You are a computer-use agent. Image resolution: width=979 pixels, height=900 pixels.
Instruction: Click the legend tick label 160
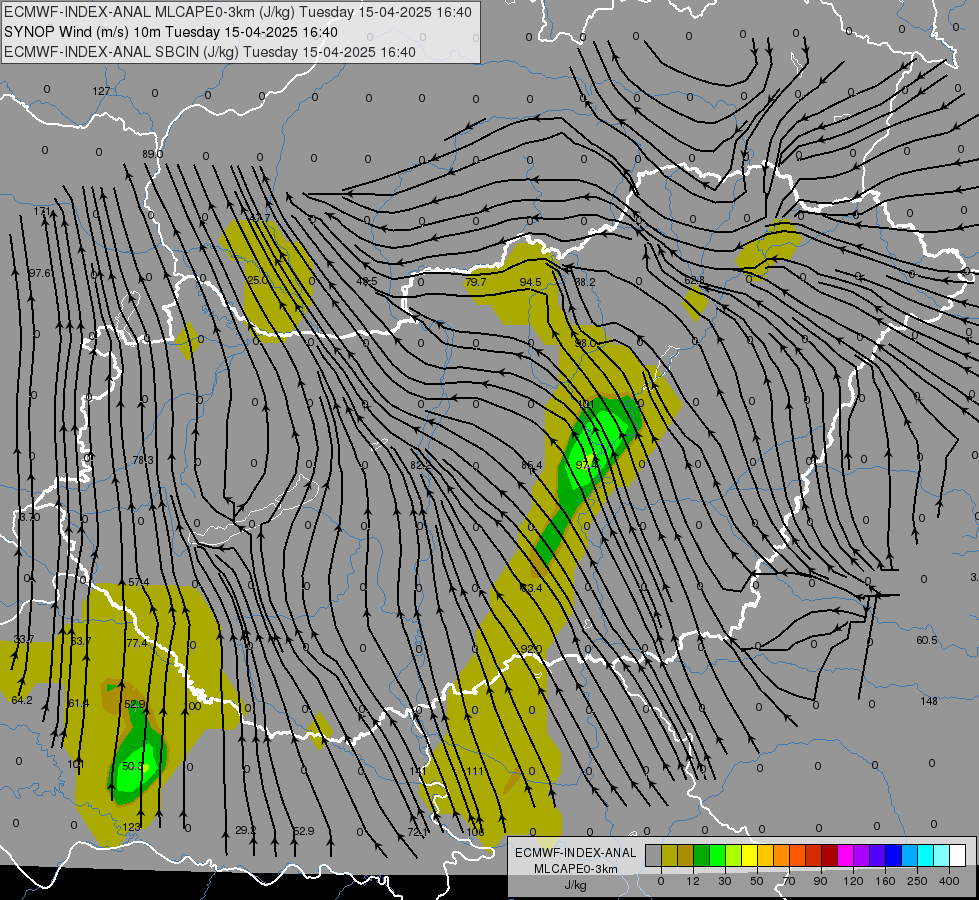(x=885, y=881)
